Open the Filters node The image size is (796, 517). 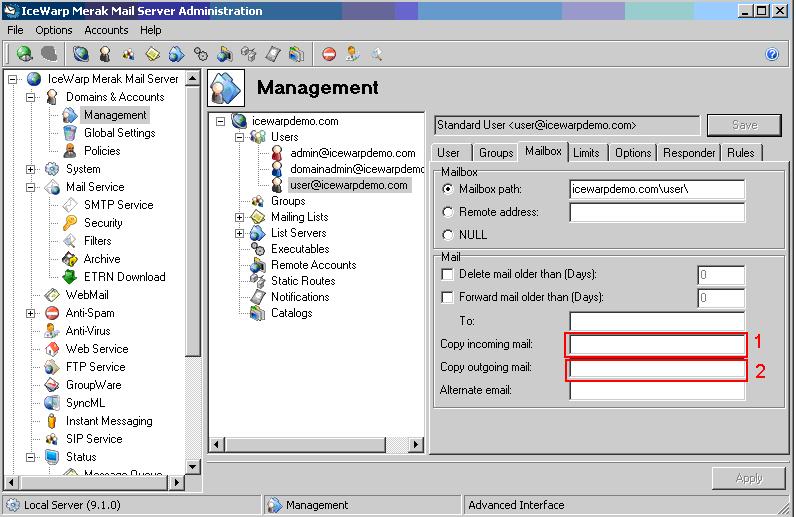[x=97, y=241]
